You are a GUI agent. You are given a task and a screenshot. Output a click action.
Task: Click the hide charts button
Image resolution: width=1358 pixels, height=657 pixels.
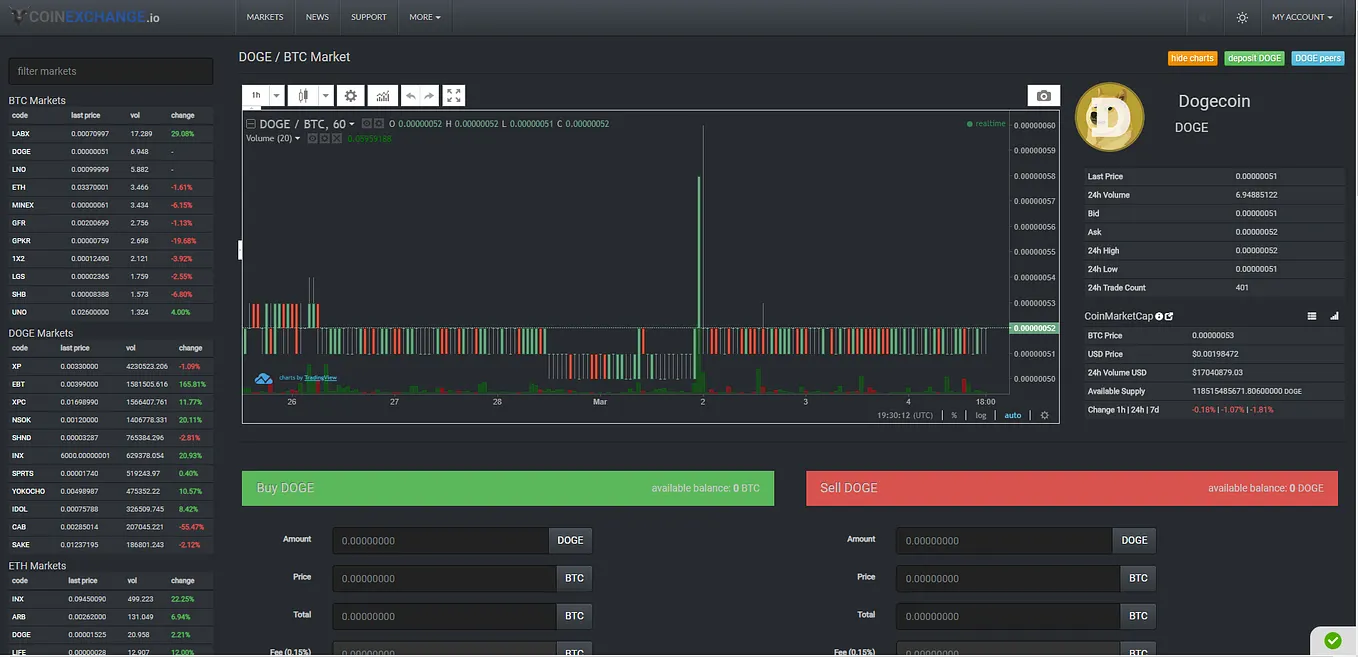click(x=1192, y=58)
